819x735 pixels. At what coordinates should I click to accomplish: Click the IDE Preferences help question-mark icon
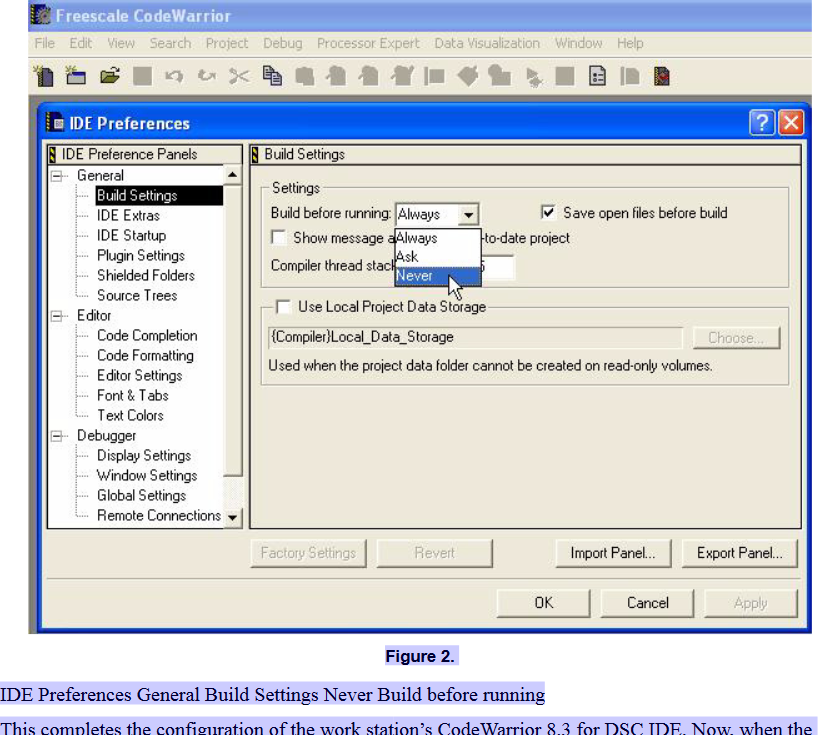click(x=762, y=123)
